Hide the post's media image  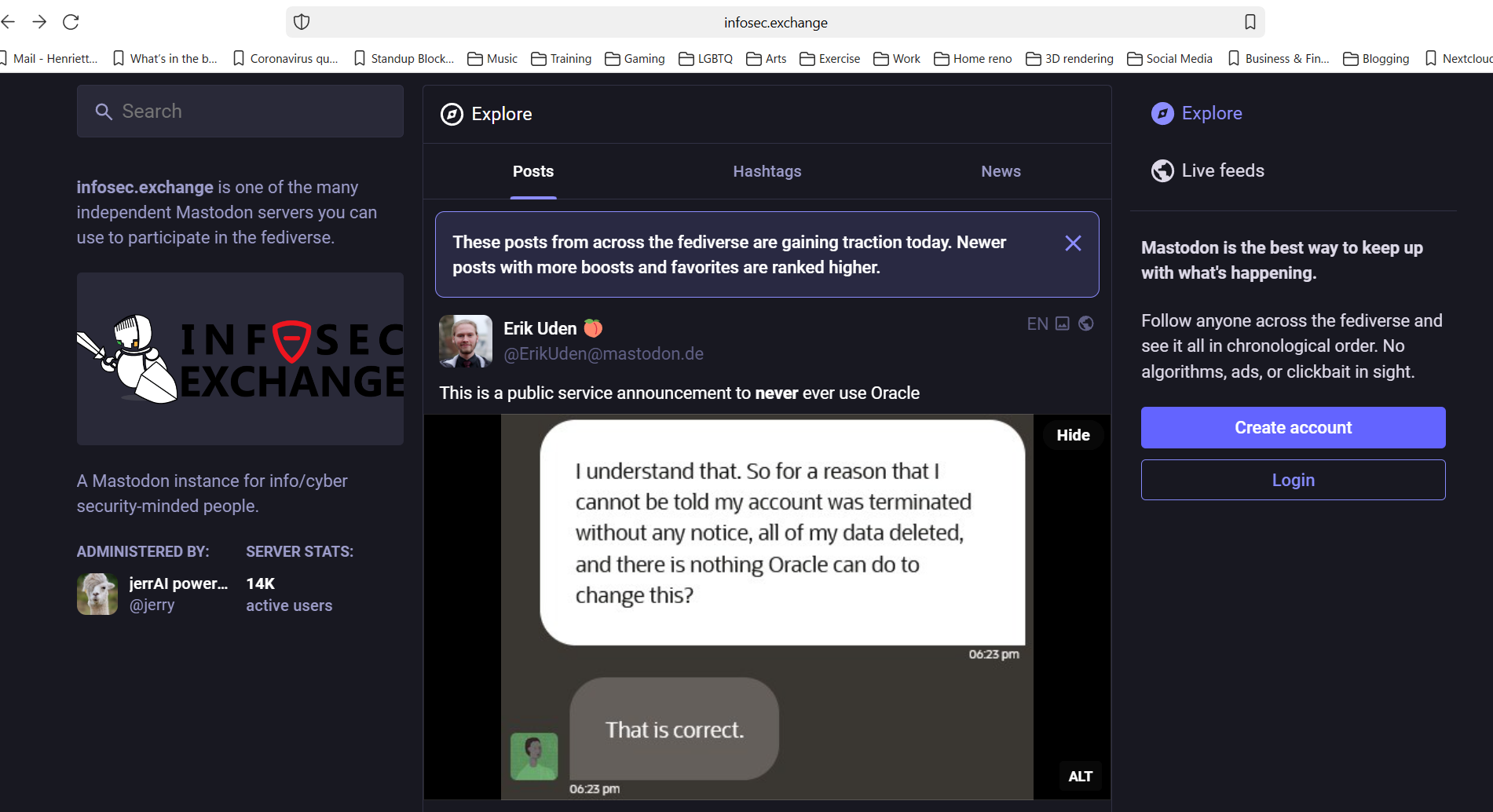point(1073,435)
